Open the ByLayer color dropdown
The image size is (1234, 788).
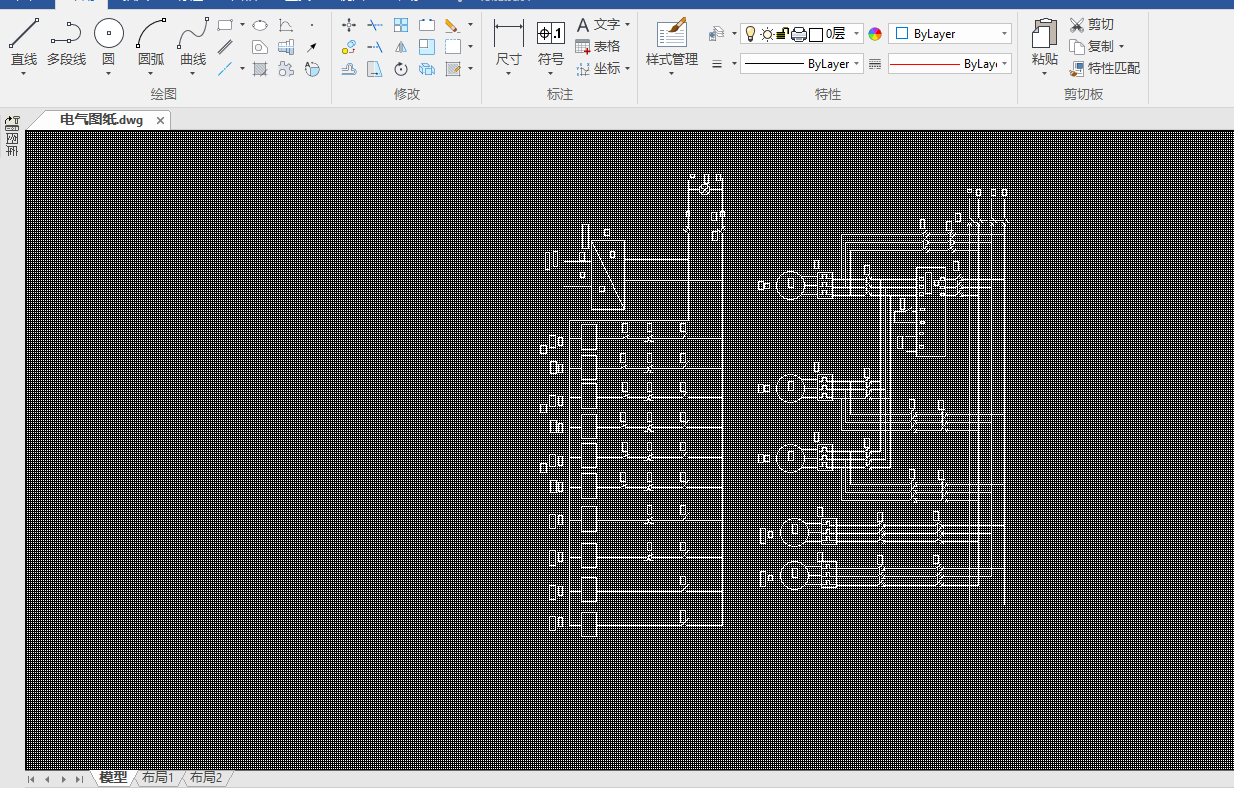click(x=1004, y=34)
